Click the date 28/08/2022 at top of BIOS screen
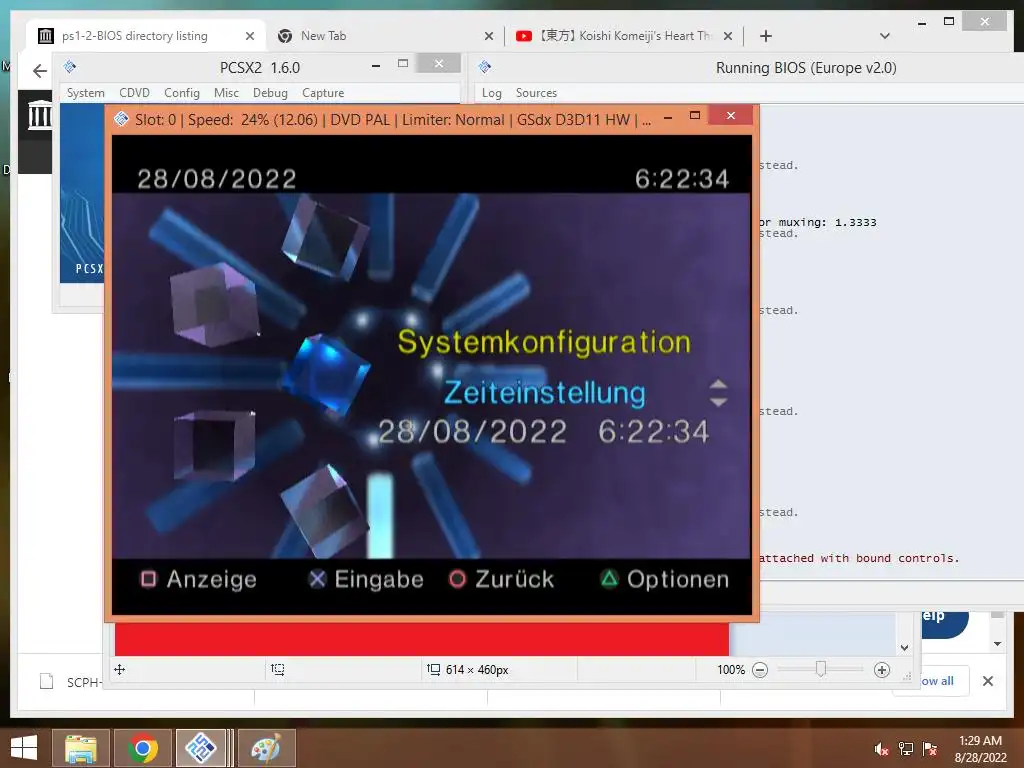The width and height of the screenshot is (1024, 768). point(217,179)
